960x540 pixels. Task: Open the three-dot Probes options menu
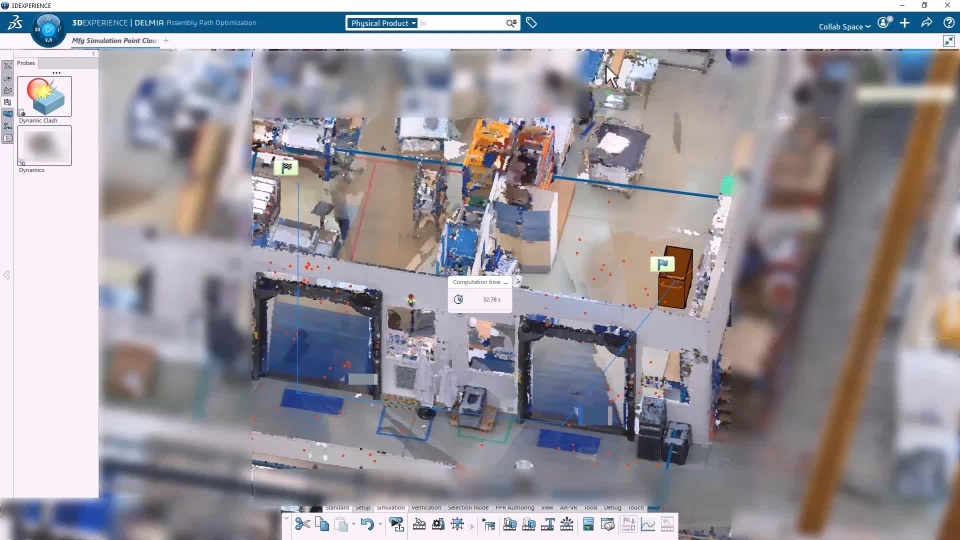[56, 73]
